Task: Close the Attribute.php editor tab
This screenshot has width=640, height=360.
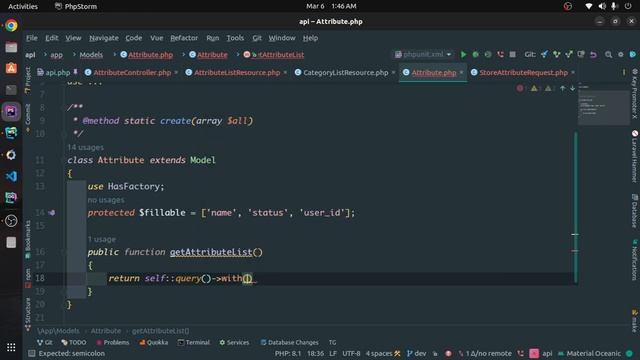Action: pyautogui.click(x=461, y=73)
